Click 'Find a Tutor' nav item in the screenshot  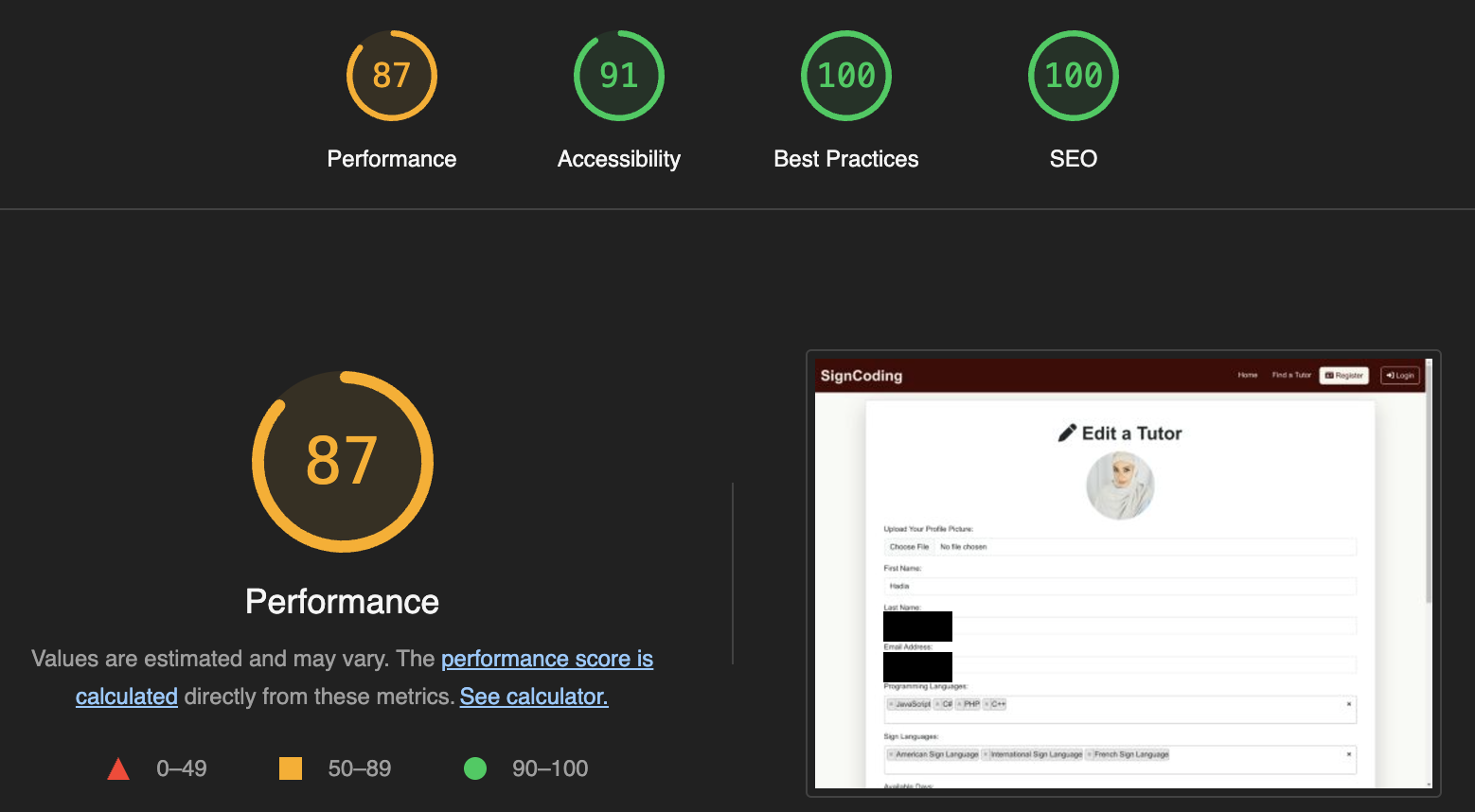1291,375
